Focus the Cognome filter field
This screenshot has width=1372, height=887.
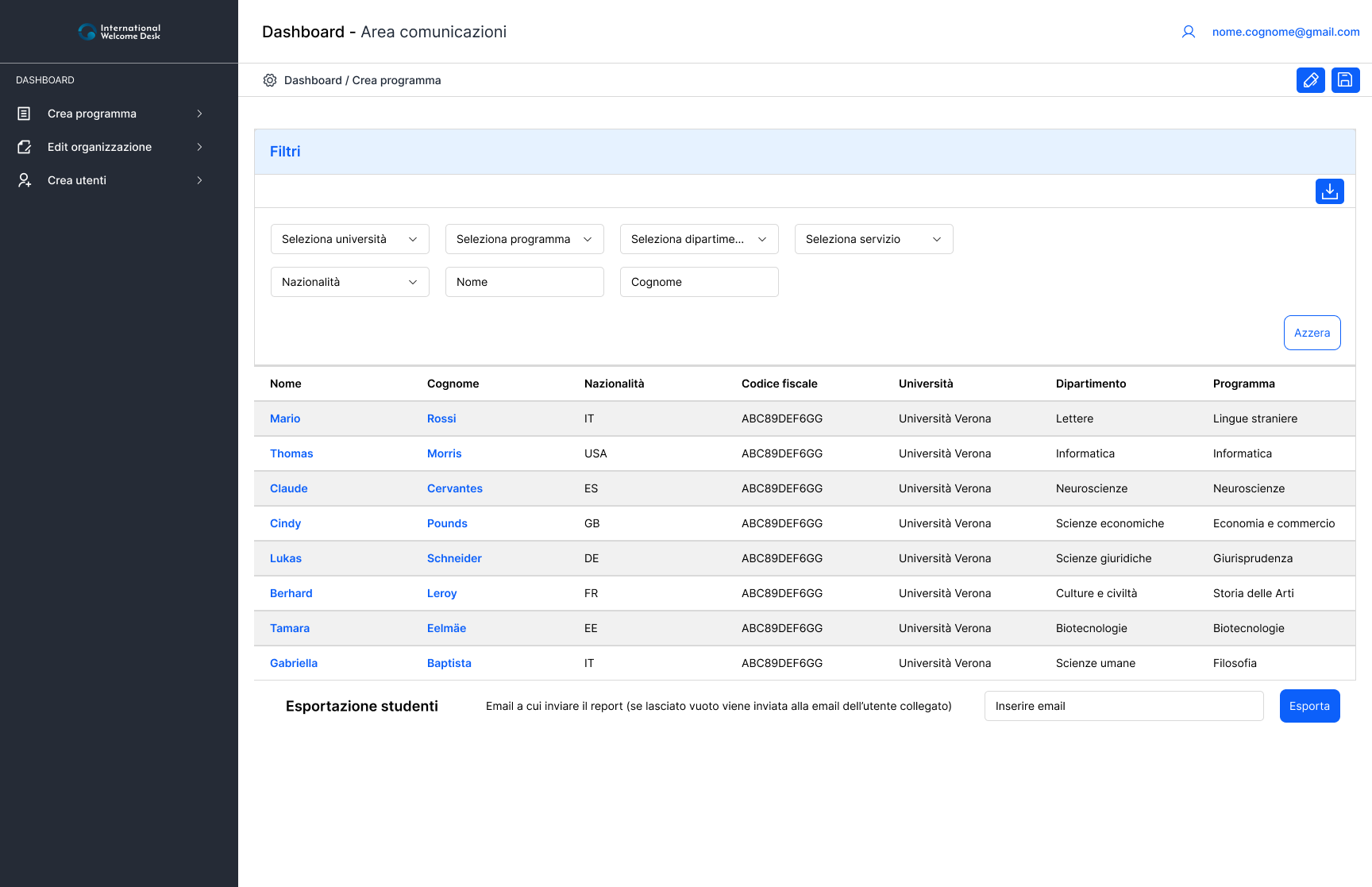pyautogui.click(x=699, y=282)
